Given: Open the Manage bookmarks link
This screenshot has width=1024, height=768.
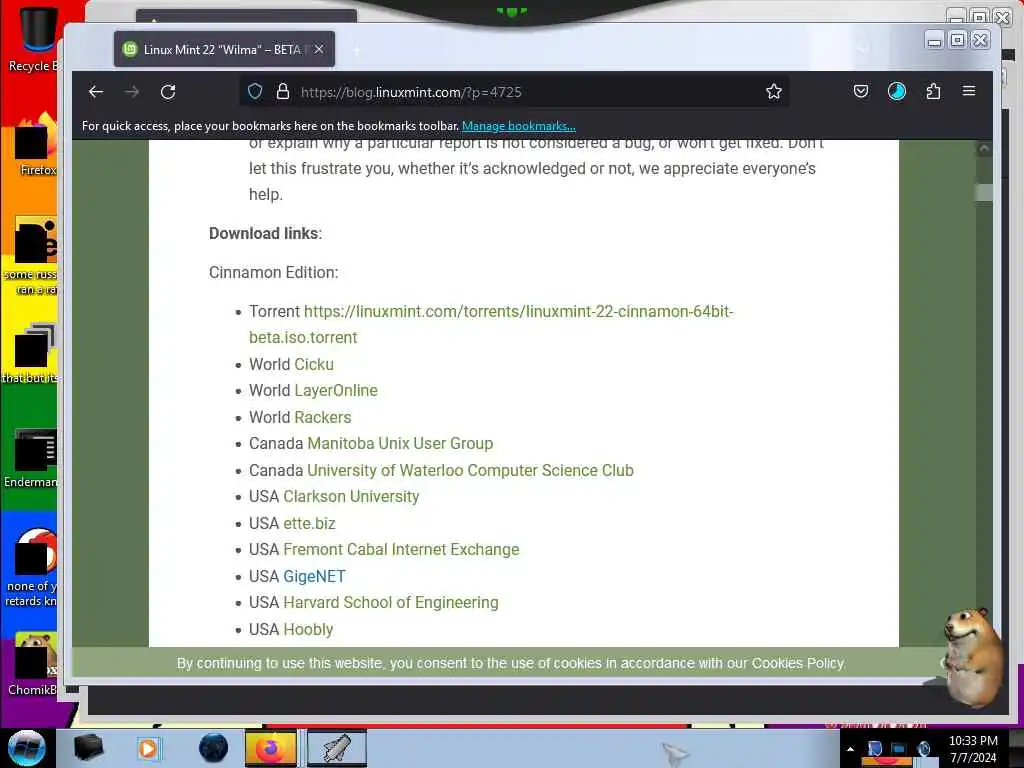Looking at the screenshot, I should (519, 126).
